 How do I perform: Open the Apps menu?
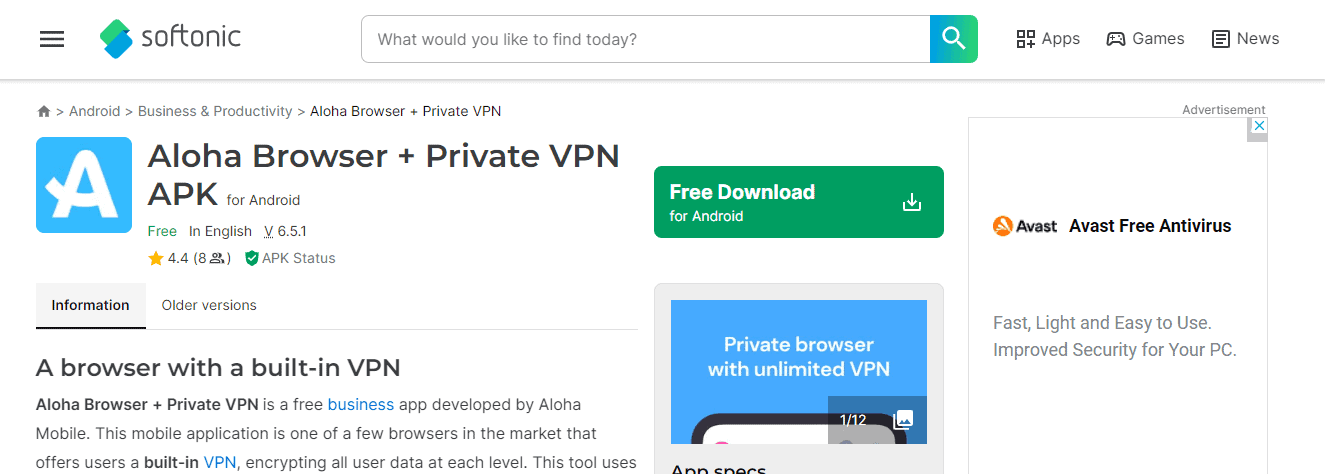click(x=1048, y=39)
